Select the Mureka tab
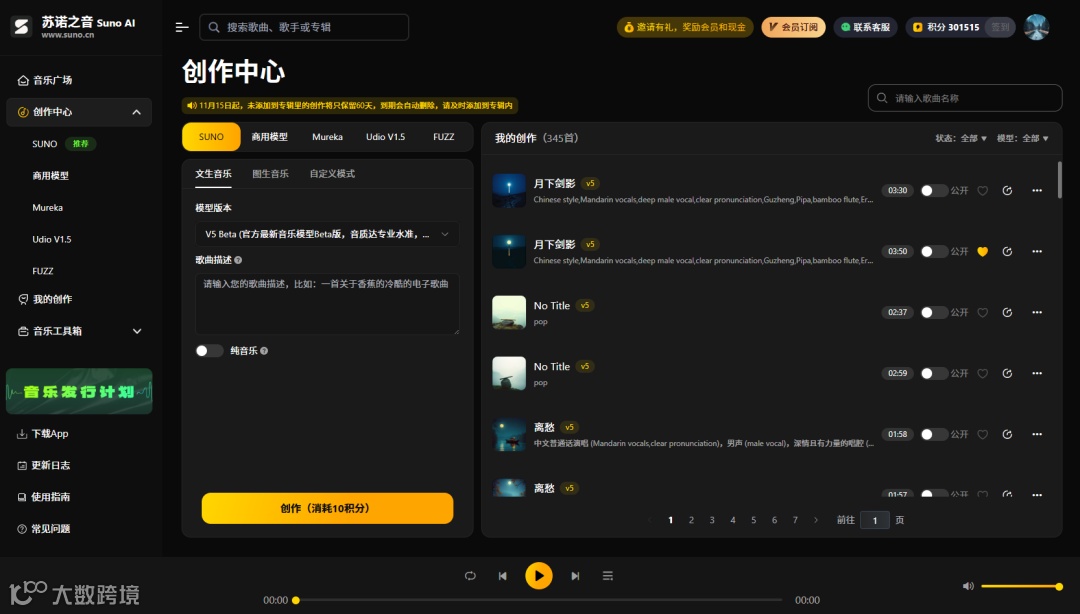 point(327,137)
